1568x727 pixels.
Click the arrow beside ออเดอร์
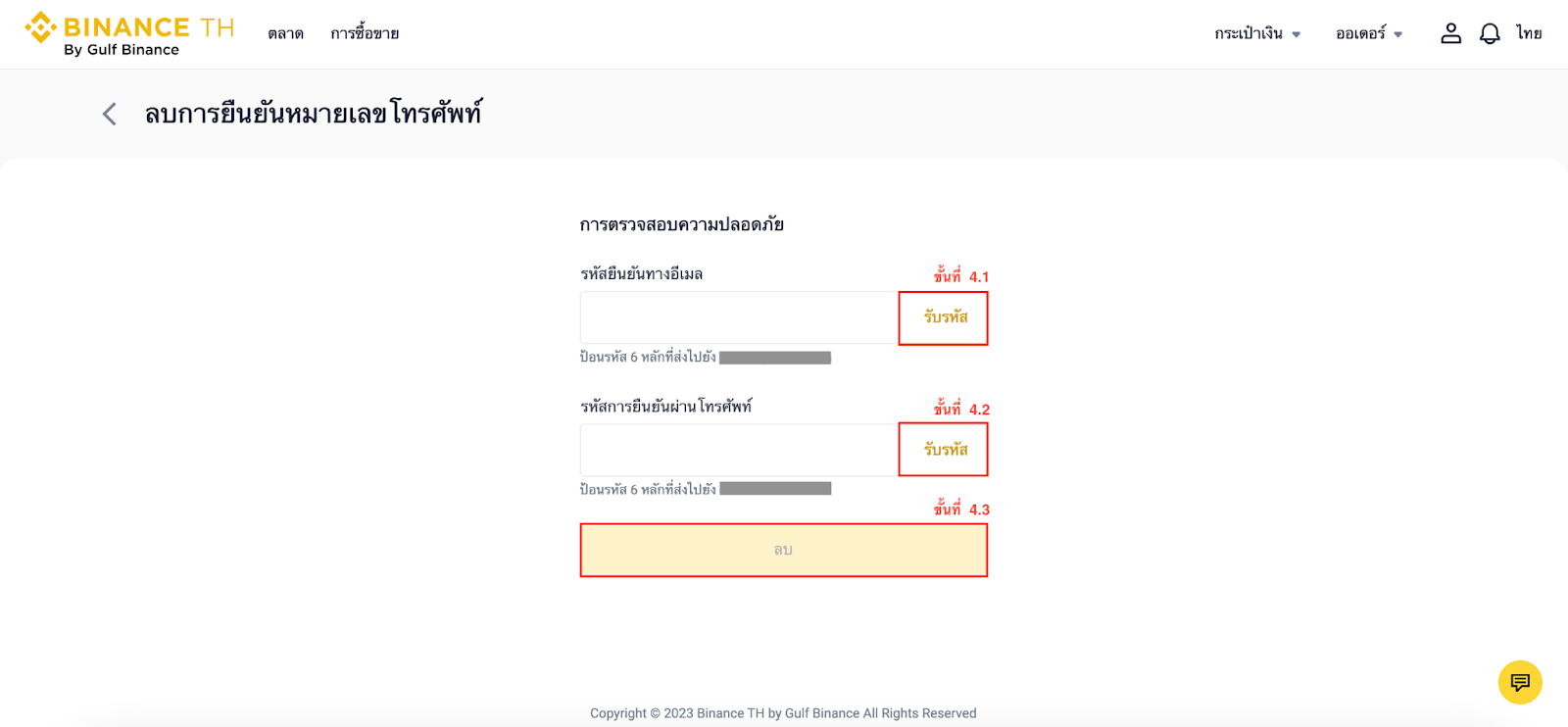[1398, 34]
